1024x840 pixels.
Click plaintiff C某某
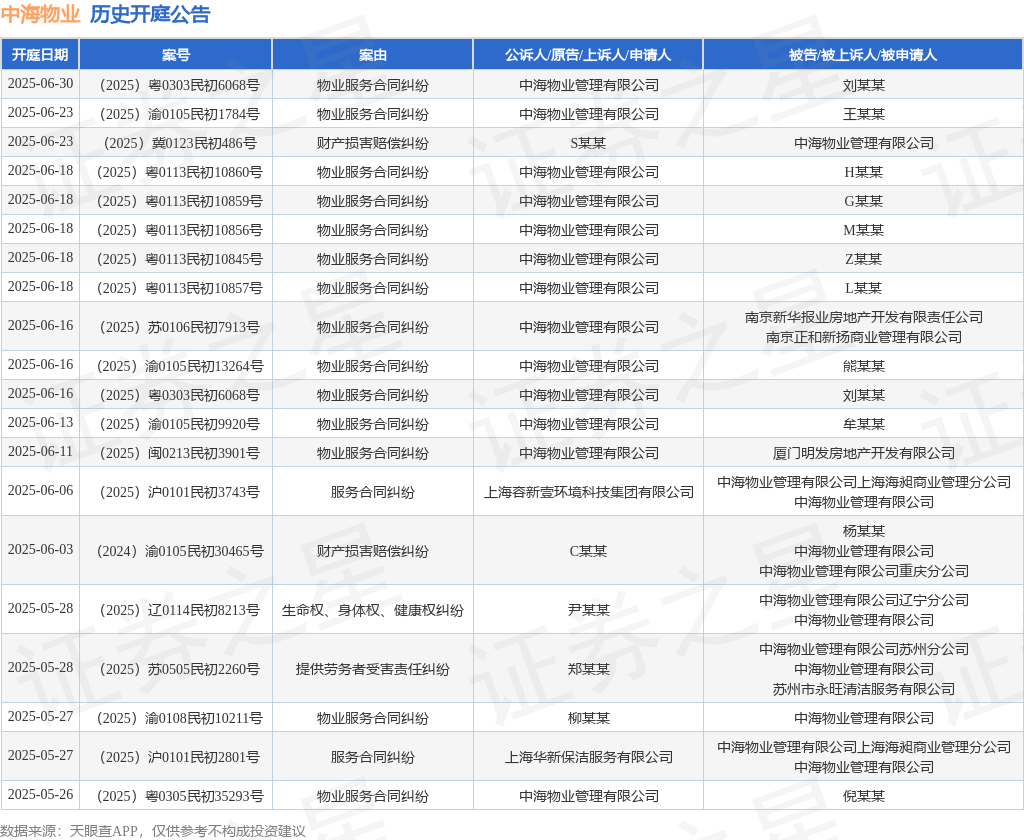pyautogui.click(x=588, y=551)
